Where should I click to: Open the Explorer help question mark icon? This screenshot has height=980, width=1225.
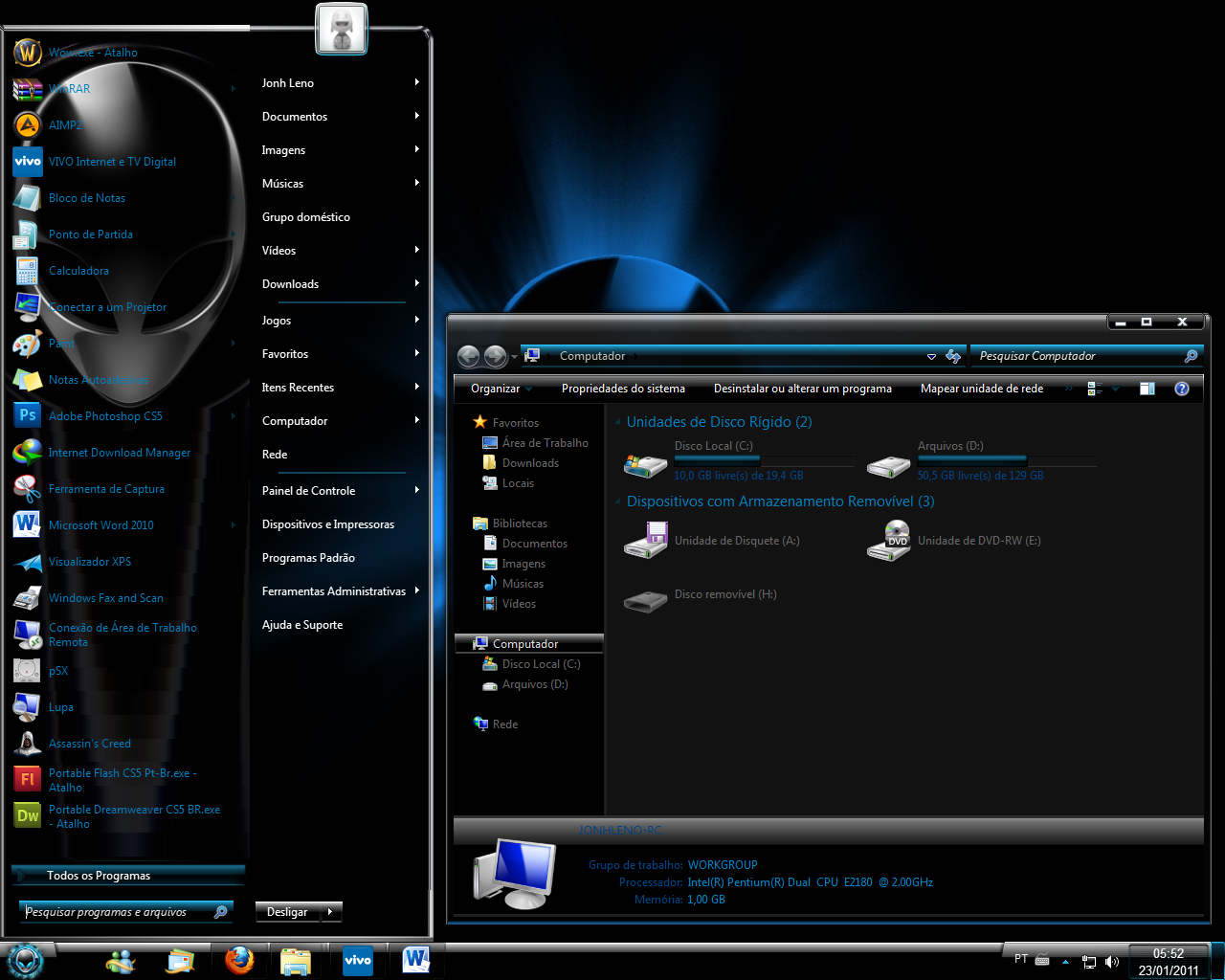[1182, 389]
